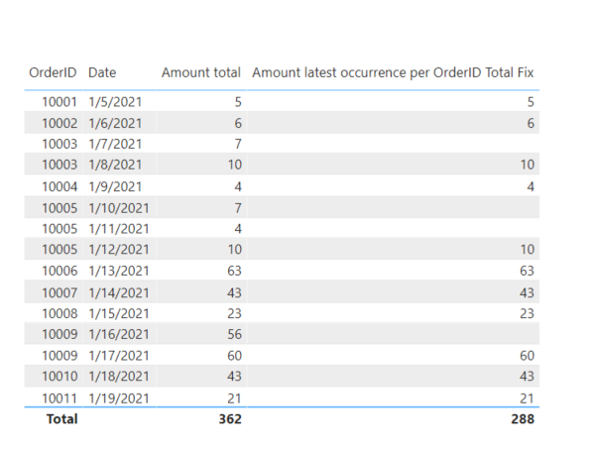This screenshot has height=459, width=592.
Task: Select date 1/16/2021 cell
Action: [x=119, y=334]
